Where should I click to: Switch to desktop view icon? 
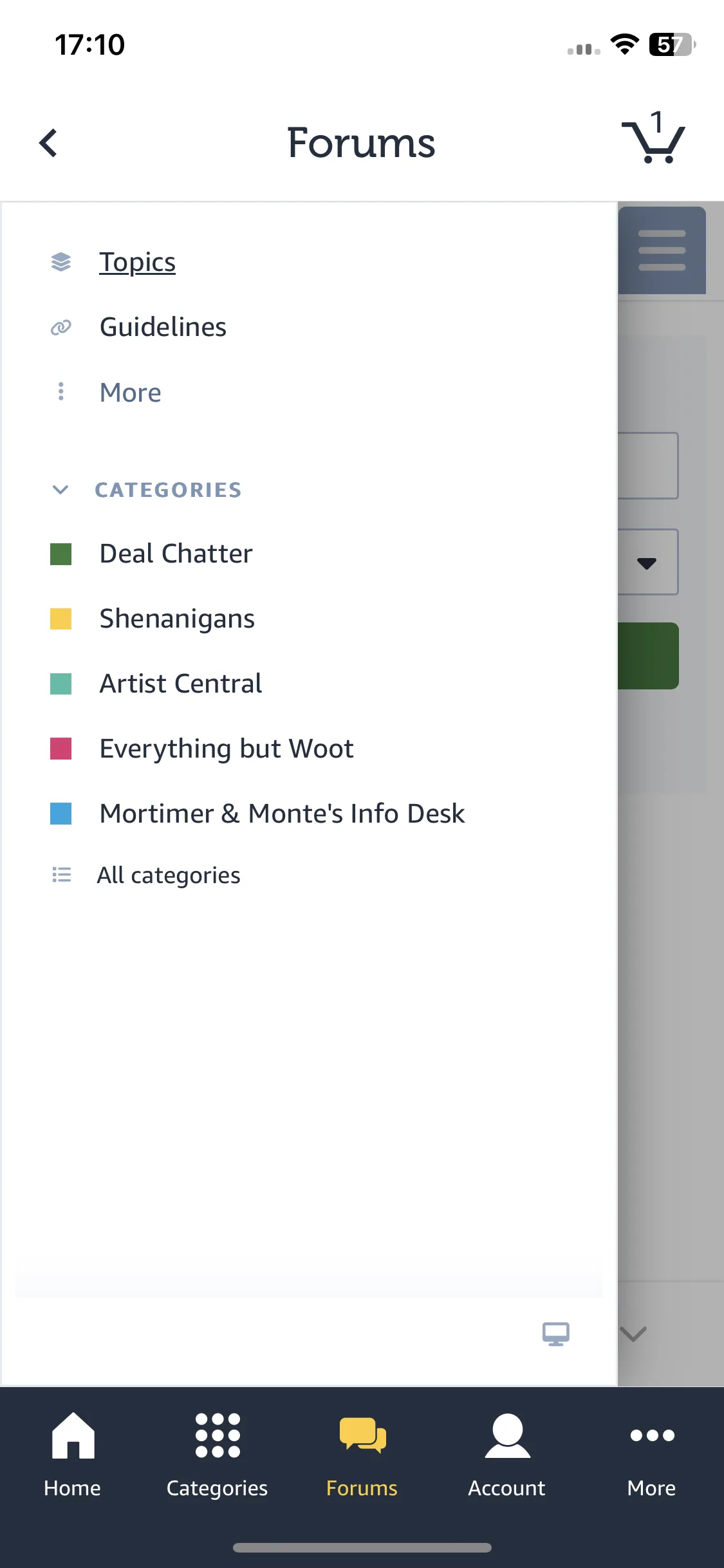coord(555,1334)
